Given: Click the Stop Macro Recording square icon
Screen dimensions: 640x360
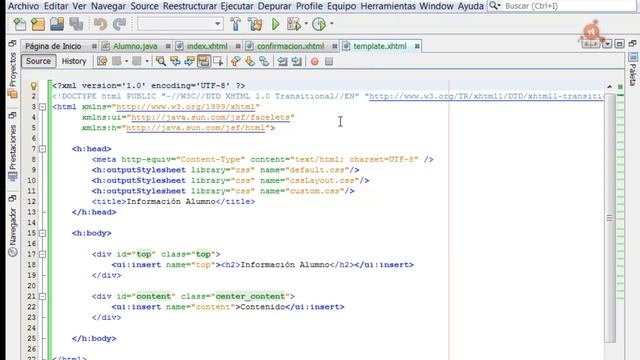Looking at the screenshot, I should point(329,61).
